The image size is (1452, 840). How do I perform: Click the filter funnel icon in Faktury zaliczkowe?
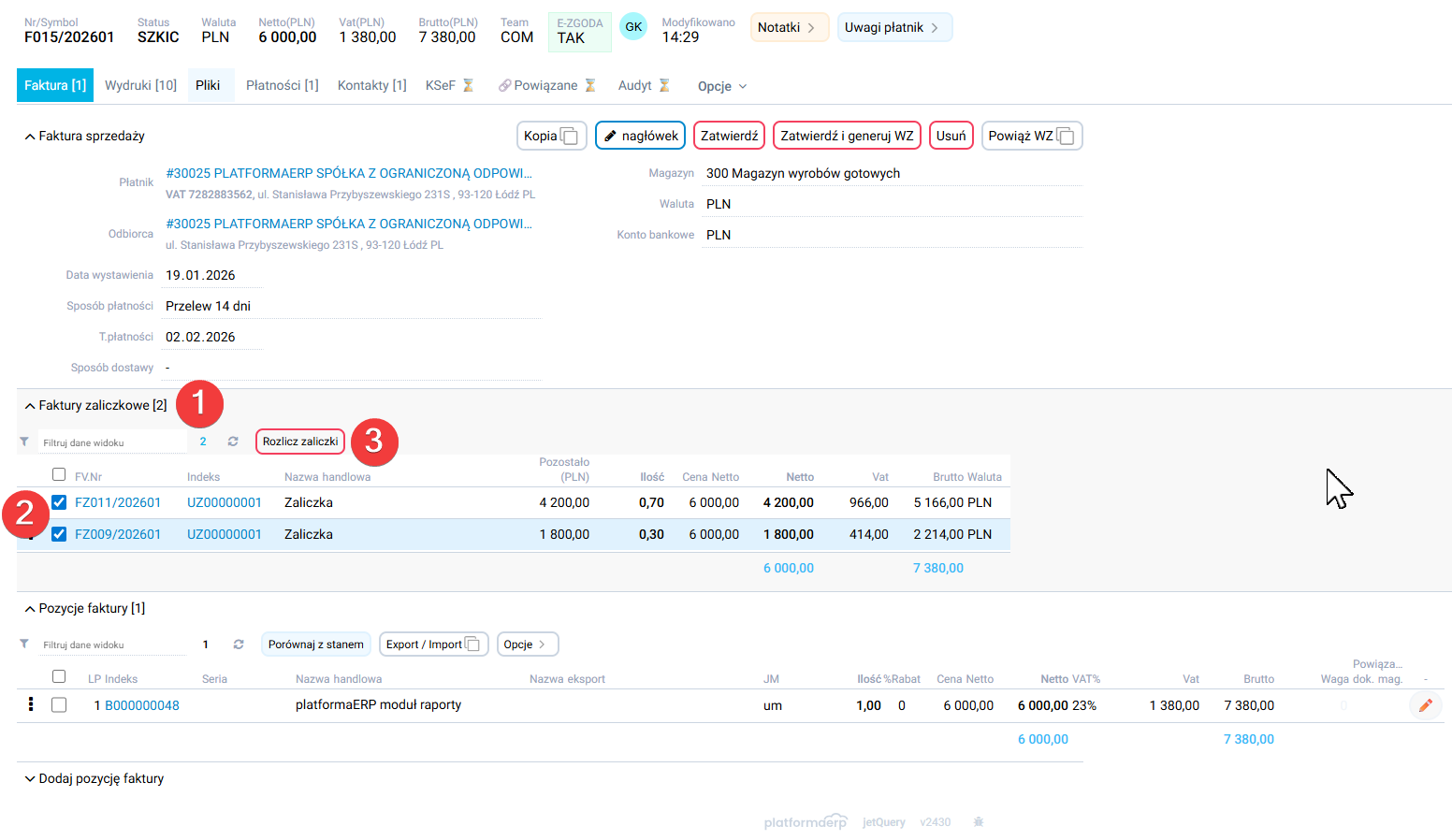click(x=24, y=442)
